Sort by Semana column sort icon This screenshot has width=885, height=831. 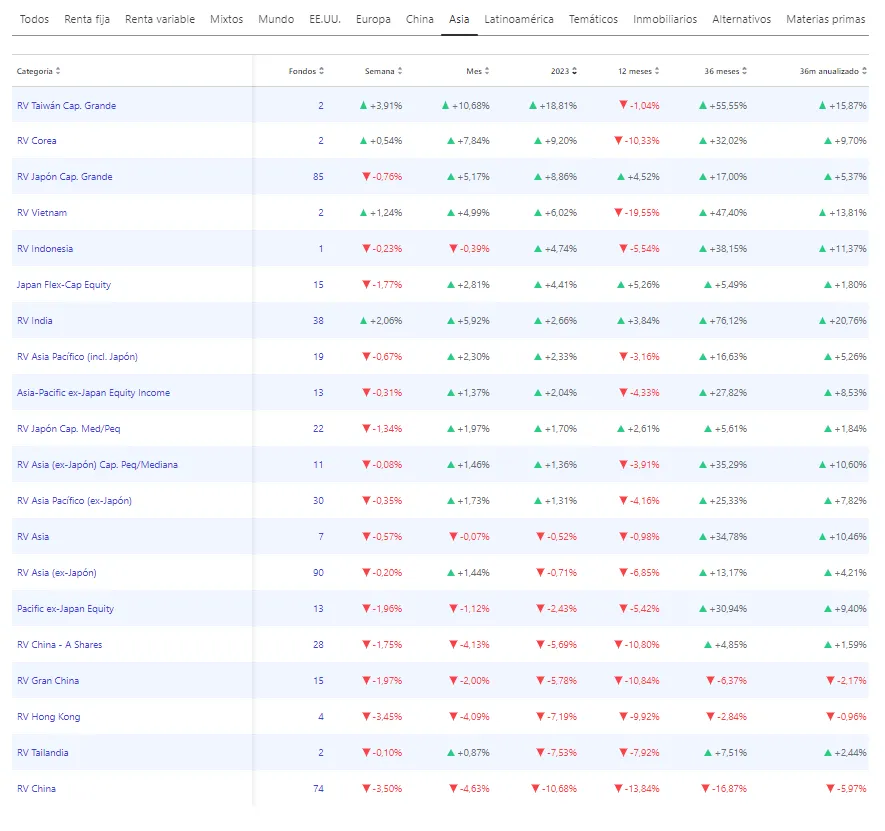(x=400, y=71)
